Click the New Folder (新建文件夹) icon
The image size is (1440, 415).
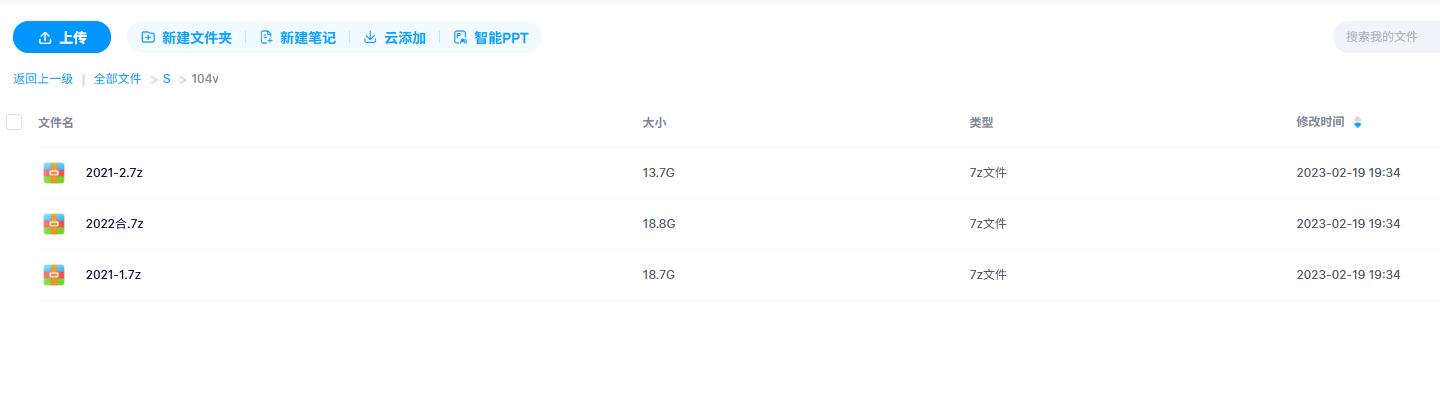click(x=148, y=38)
